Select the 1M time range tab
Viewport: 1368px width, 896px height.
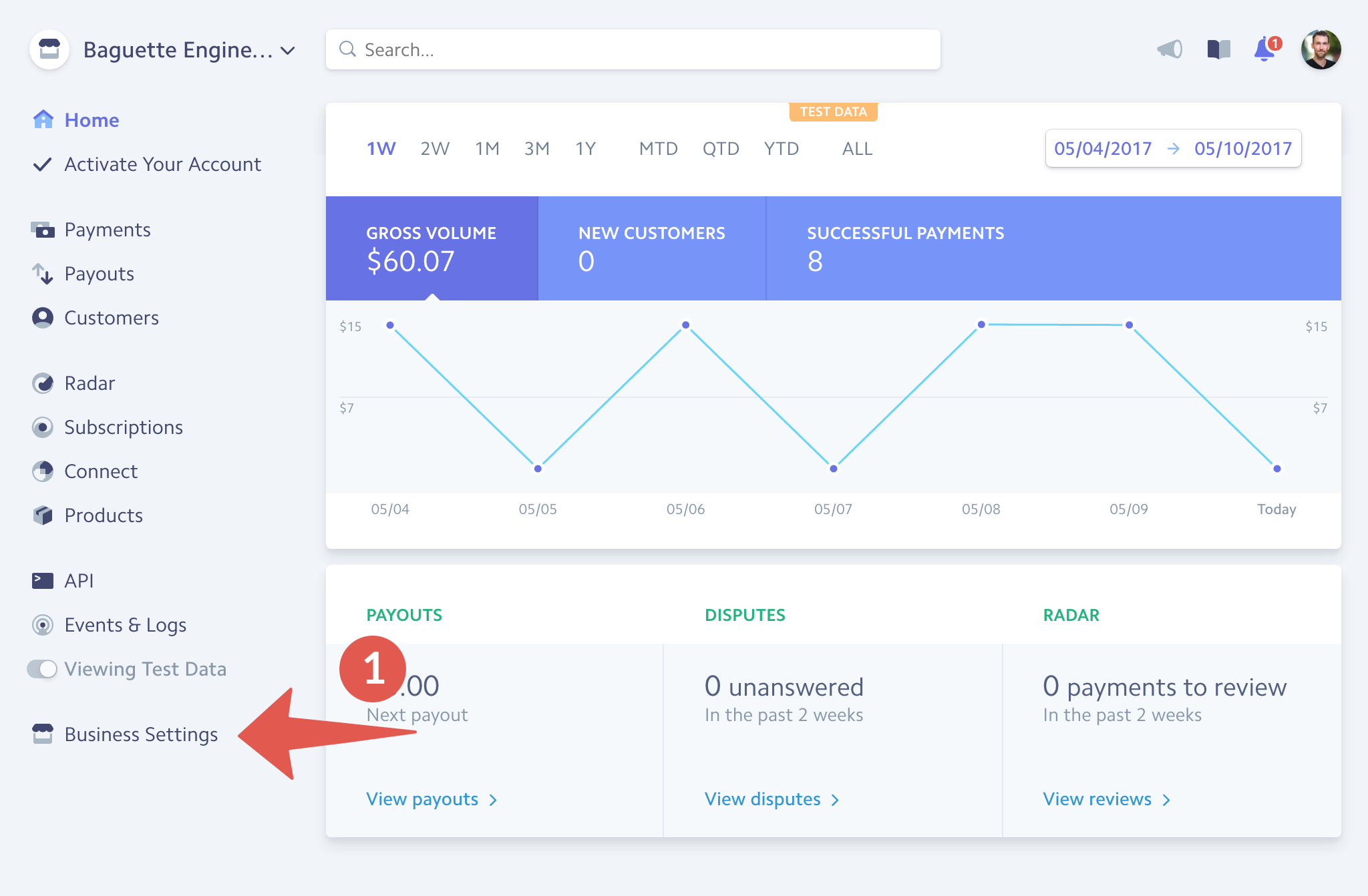(487, 148)
